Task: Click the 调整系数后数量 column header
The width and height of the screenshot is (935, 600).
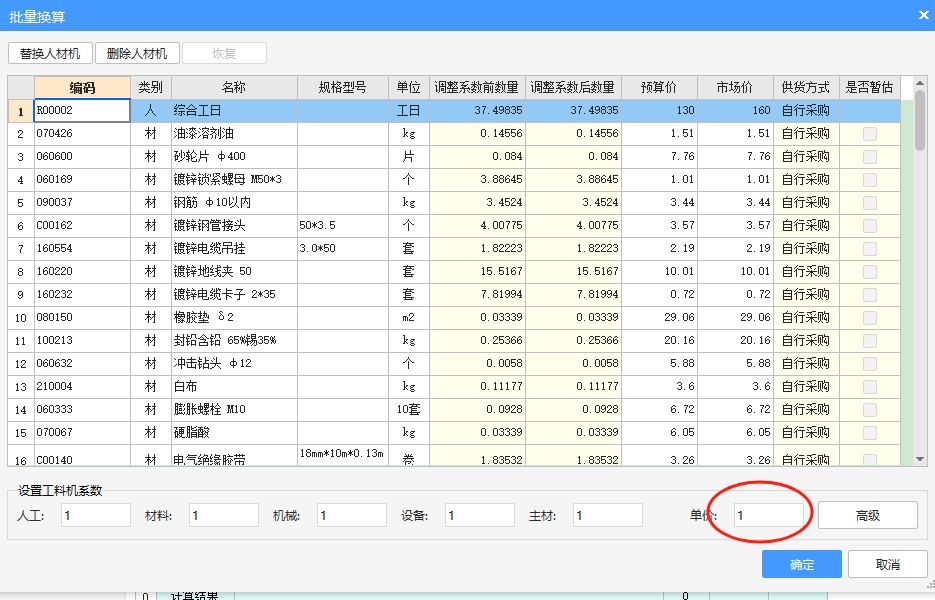Action: coord(573,88)
